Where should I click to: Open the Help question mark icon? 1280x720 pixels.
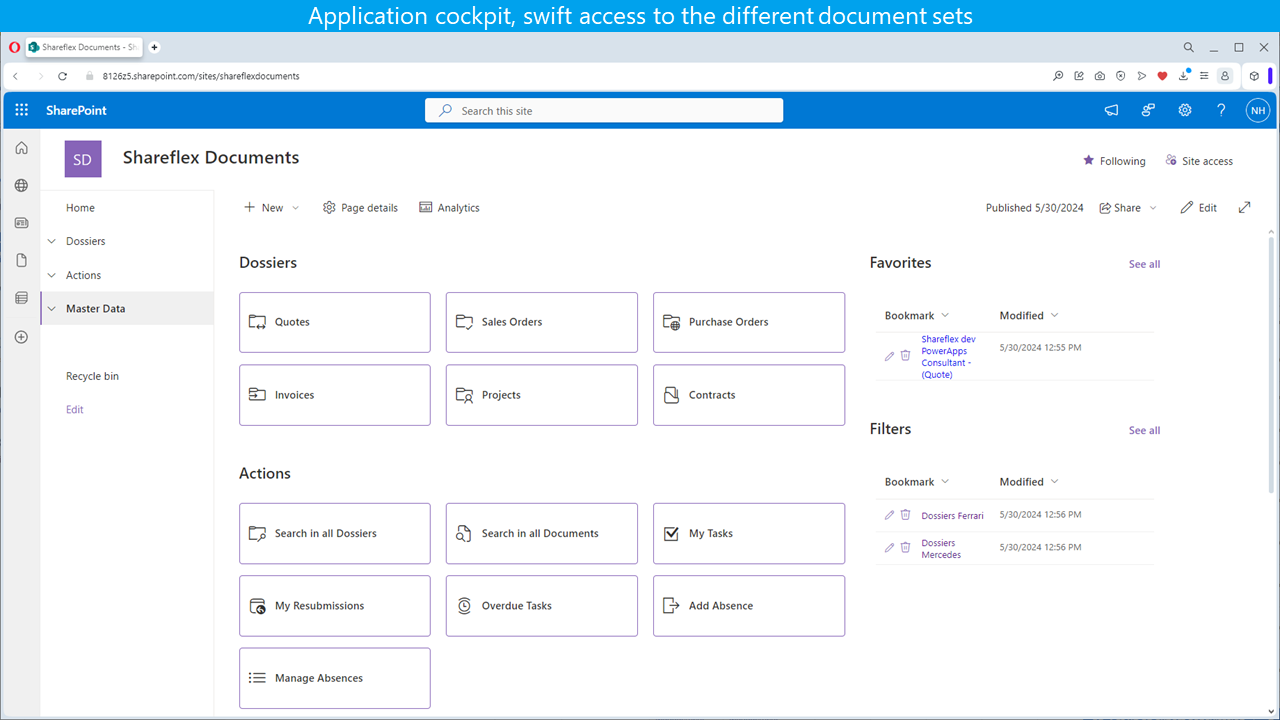[1221, 110]
